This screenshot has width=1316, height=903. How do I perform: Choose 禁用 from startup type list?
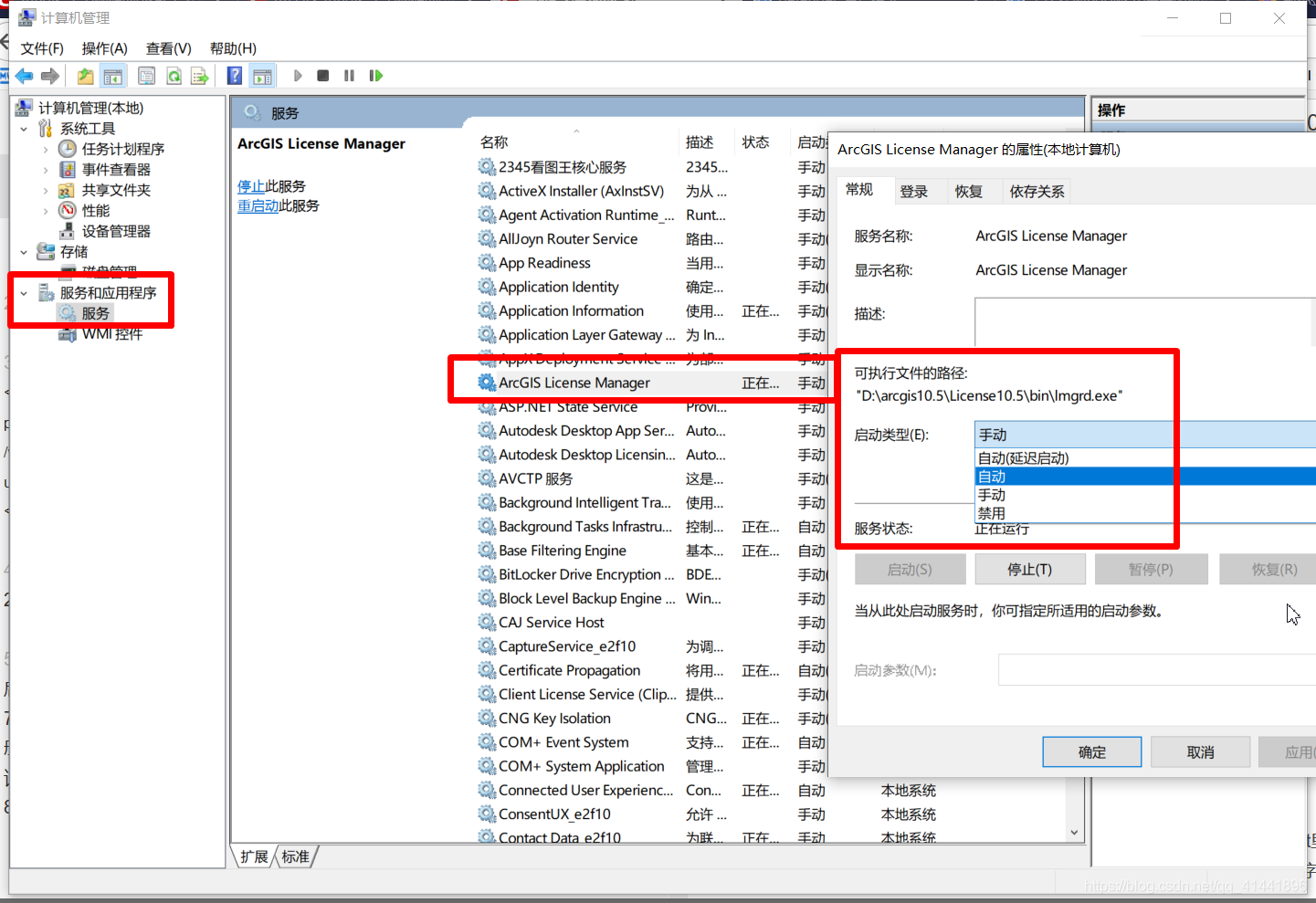992,513
